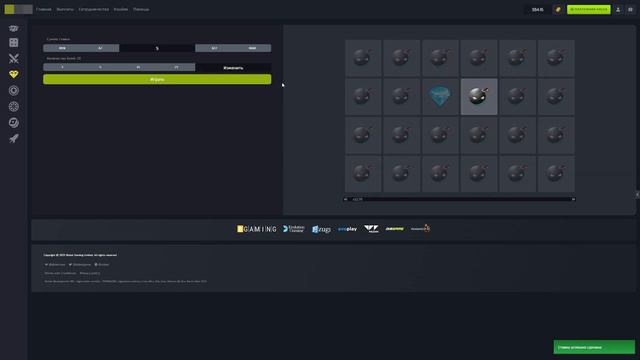640x360 pixels.
Task: Open the second social link in the footer
Action: (x=80, y=264)
